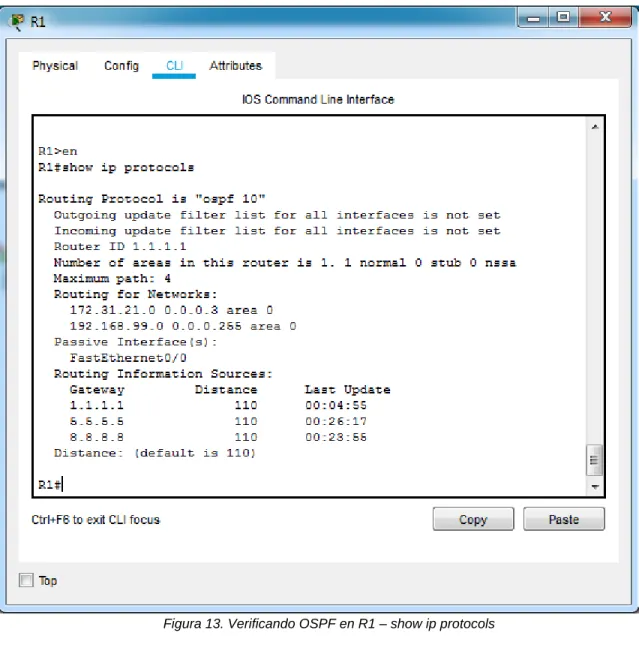Image resolution: width=639 pixels, height=660 pixels.
Task: Click the Copy button
Action: pyautogui.click(x=473, y=519)
